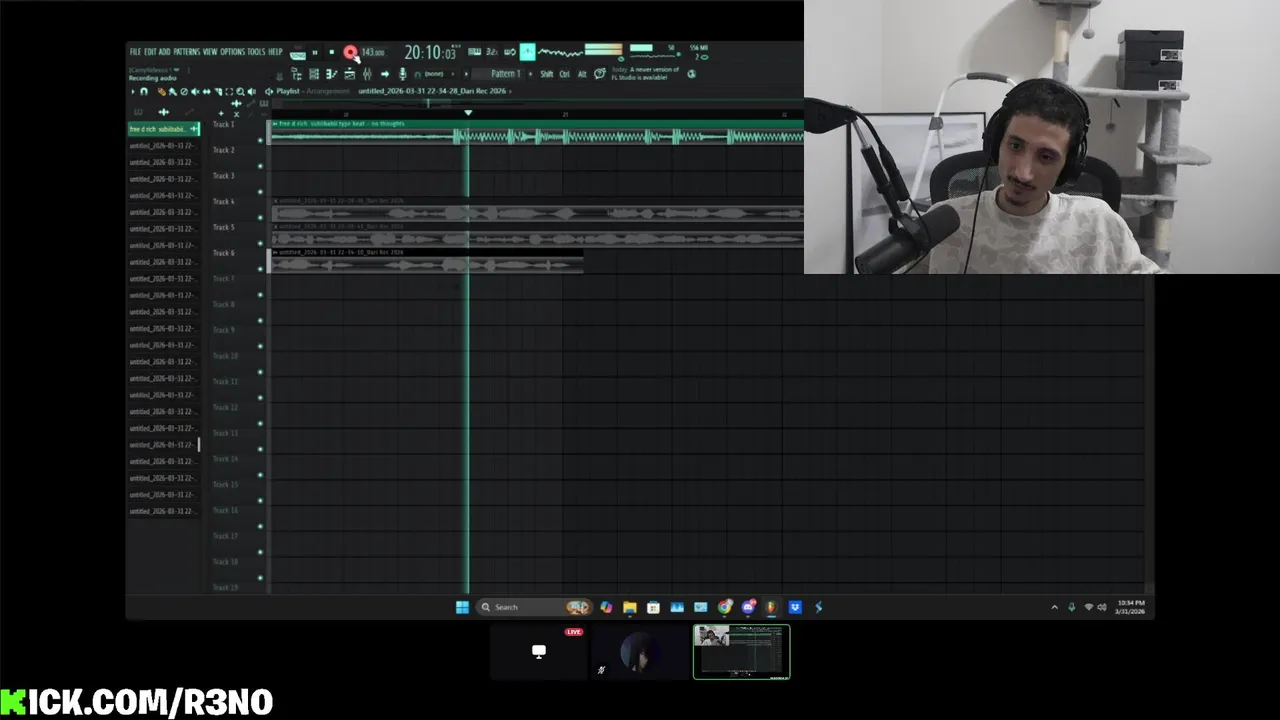Adjust the master volume peak meter
Screen dimensions: 1280x720
click(603, 49)
